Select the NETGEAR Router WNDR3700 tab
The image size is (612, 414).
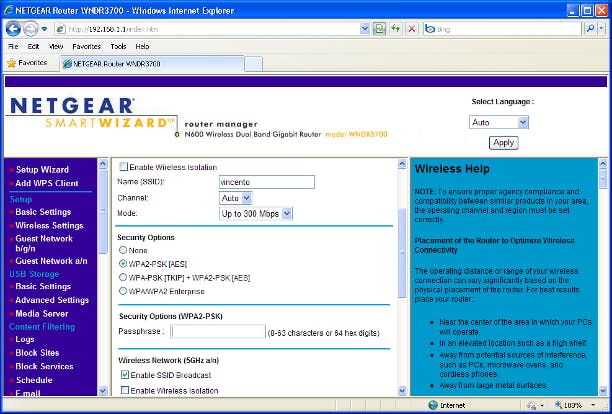(x=152, y=64)
